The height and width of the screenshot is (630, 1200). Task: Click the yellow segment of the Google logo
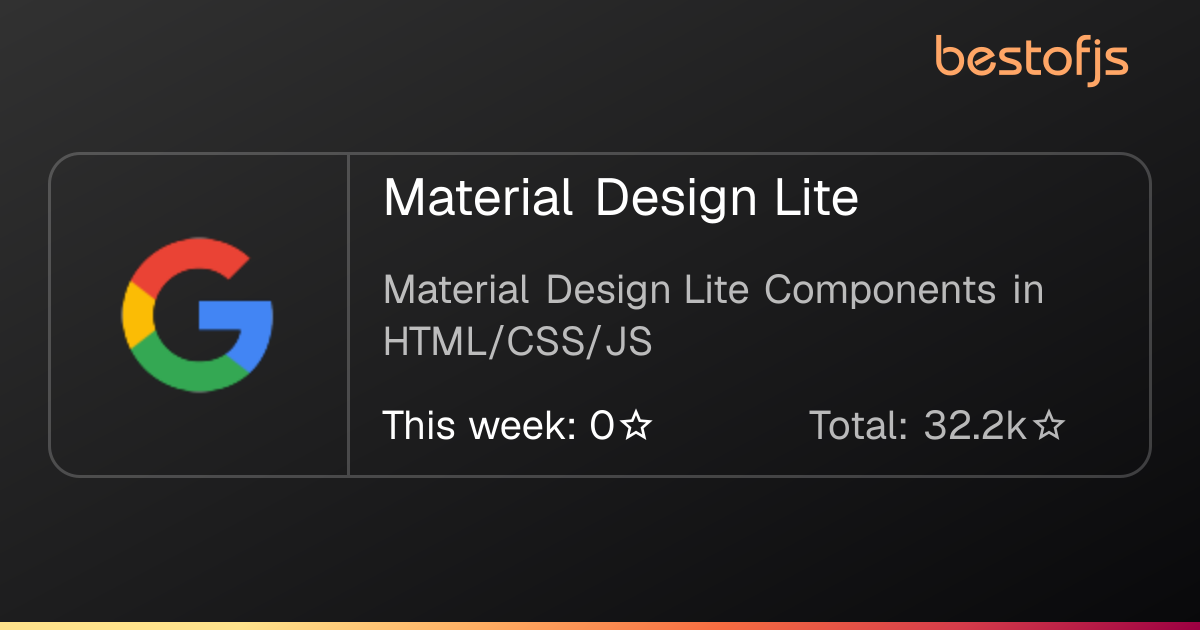click(136, 315)
